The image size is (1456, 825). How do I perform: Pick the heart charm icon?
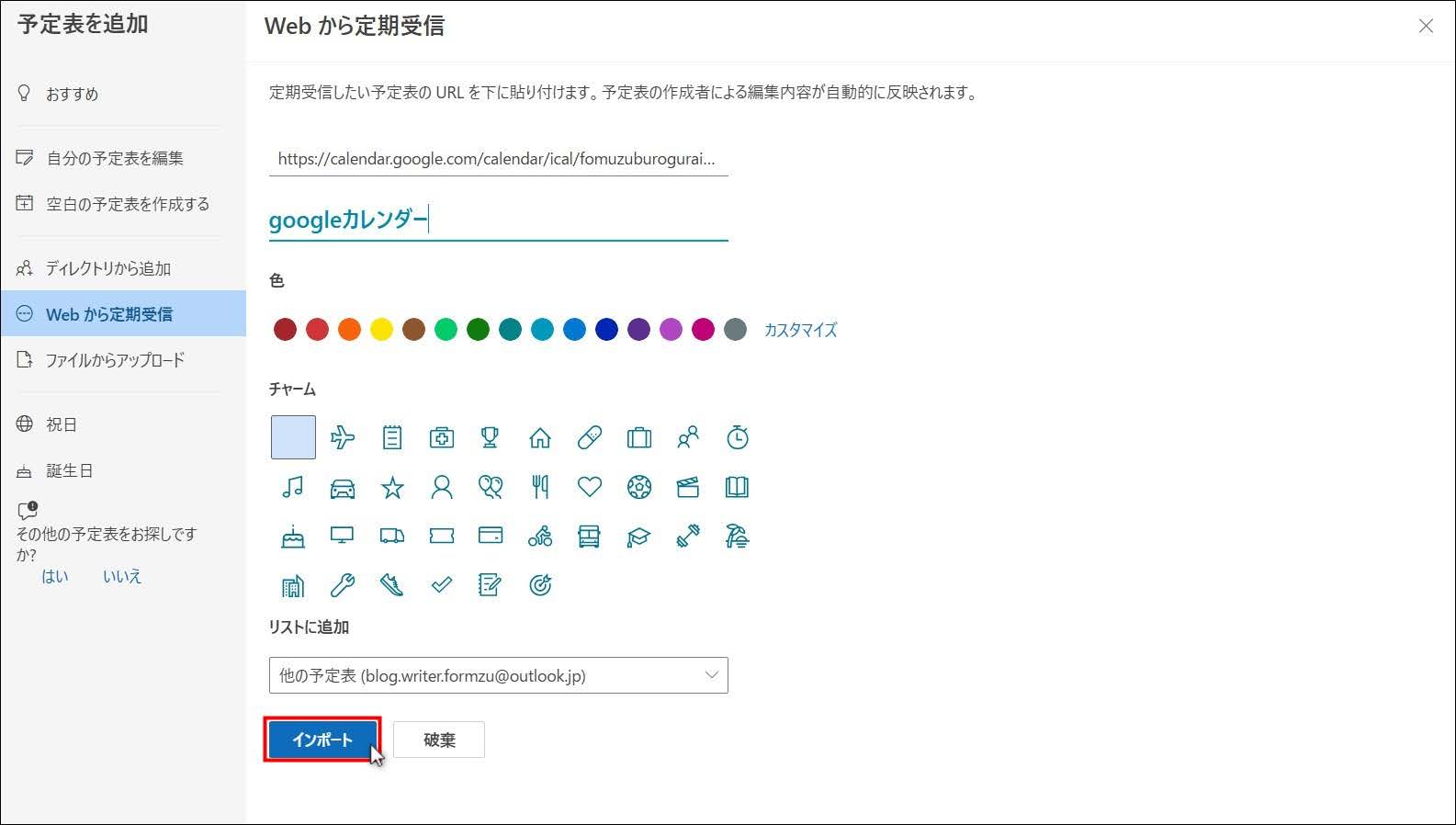click(590, 487)
